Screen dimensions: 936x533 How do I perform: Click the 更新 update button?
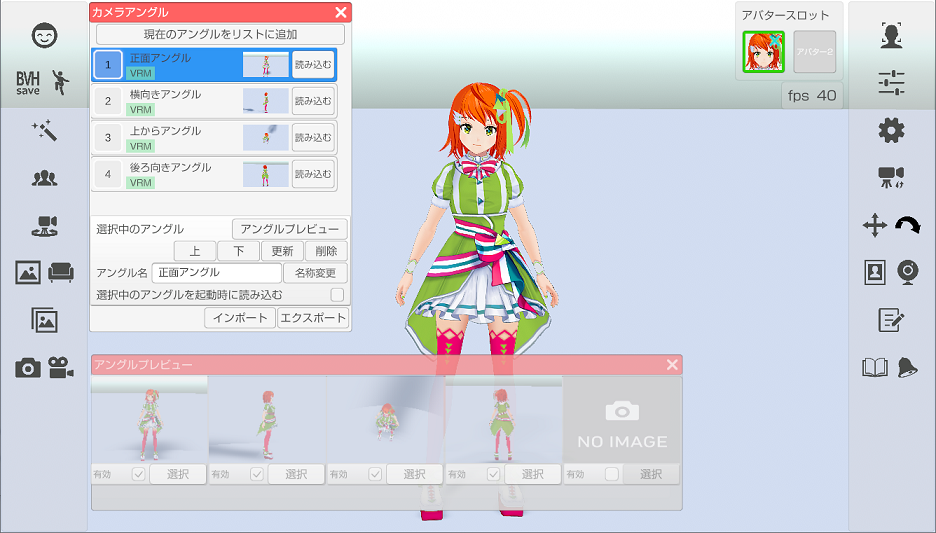[282, 251]
